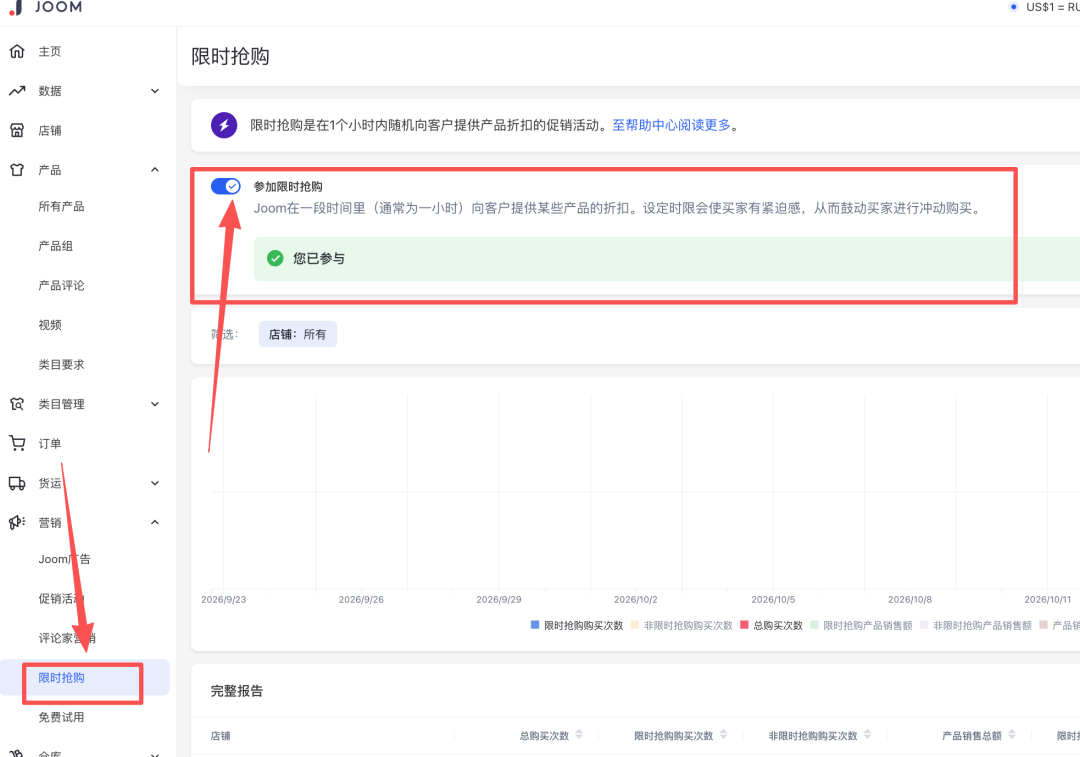Sort table by 限时抢购购买次数 arrows

[723, 734]
